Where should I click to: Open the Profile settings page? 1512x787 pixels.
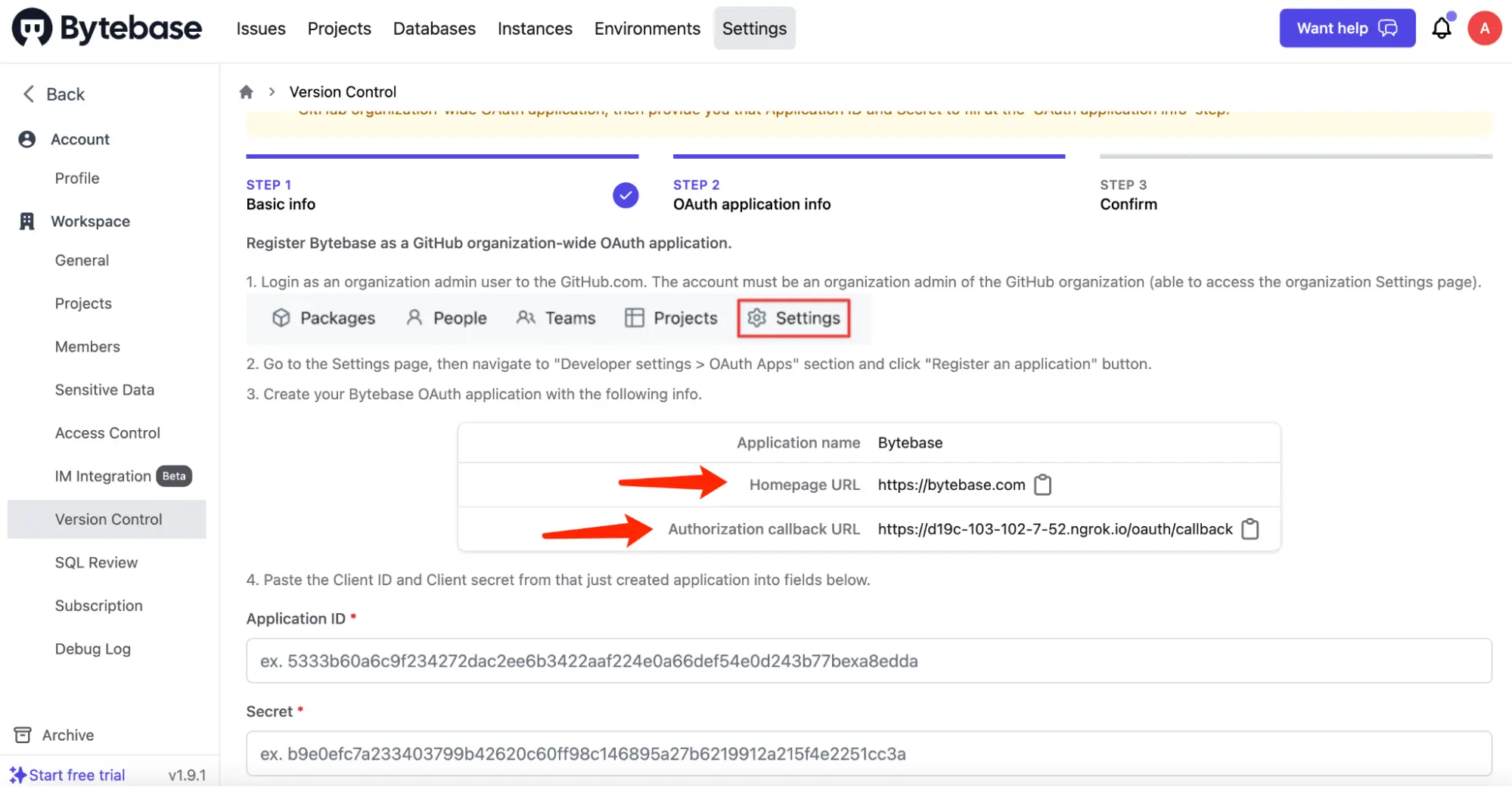[77, 178]
